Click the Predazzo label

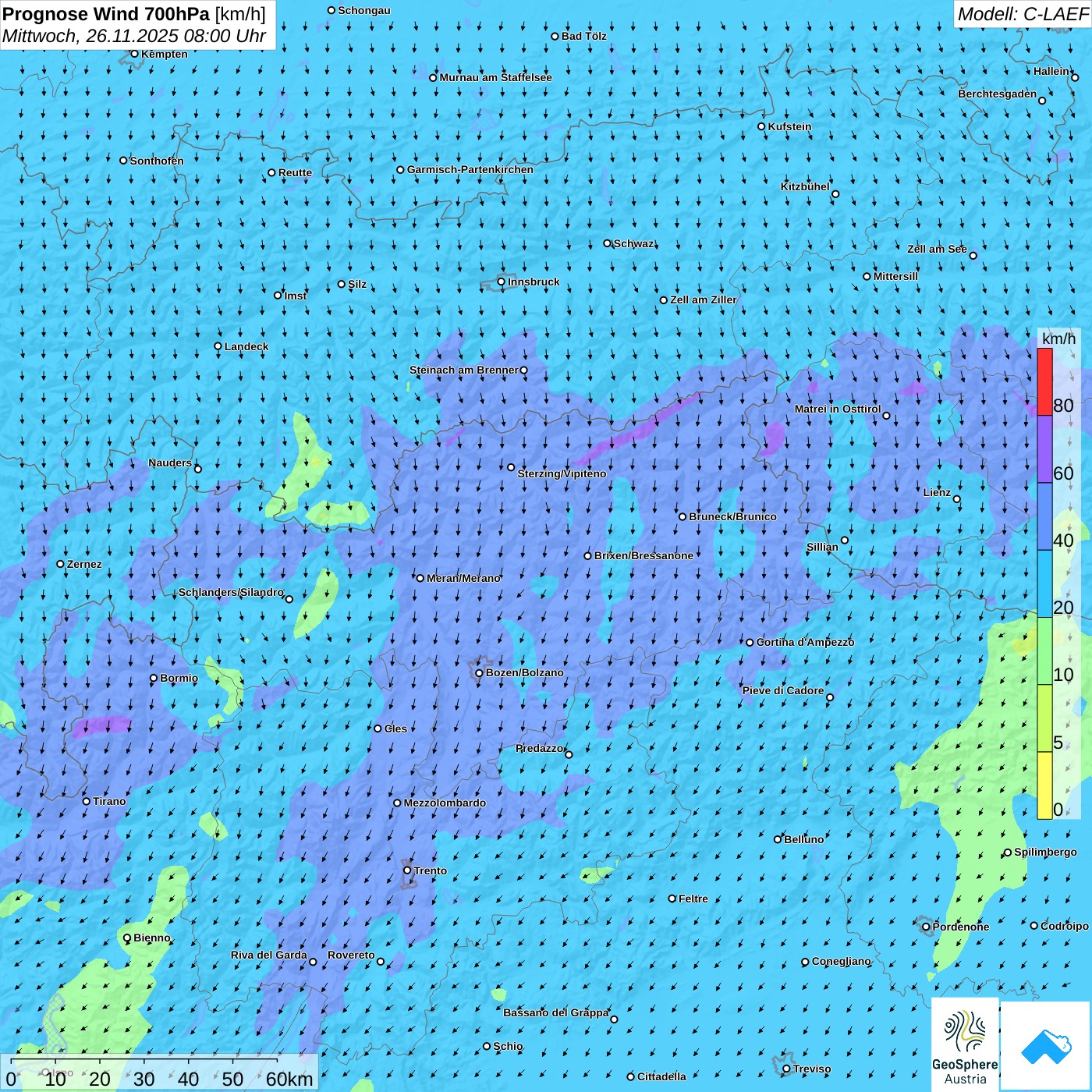(539, 748)
